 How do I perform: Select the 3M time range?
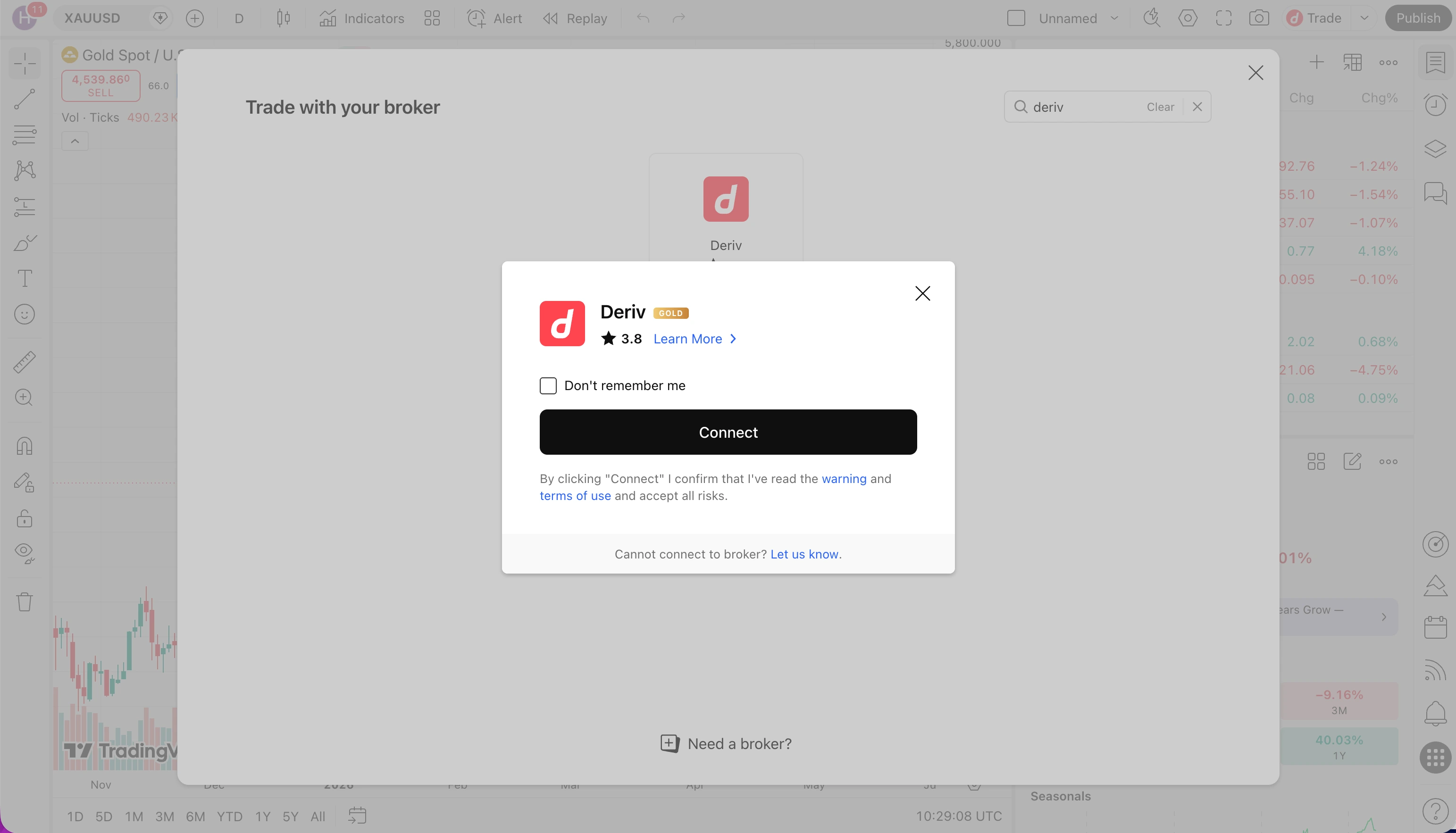point(165,816)
